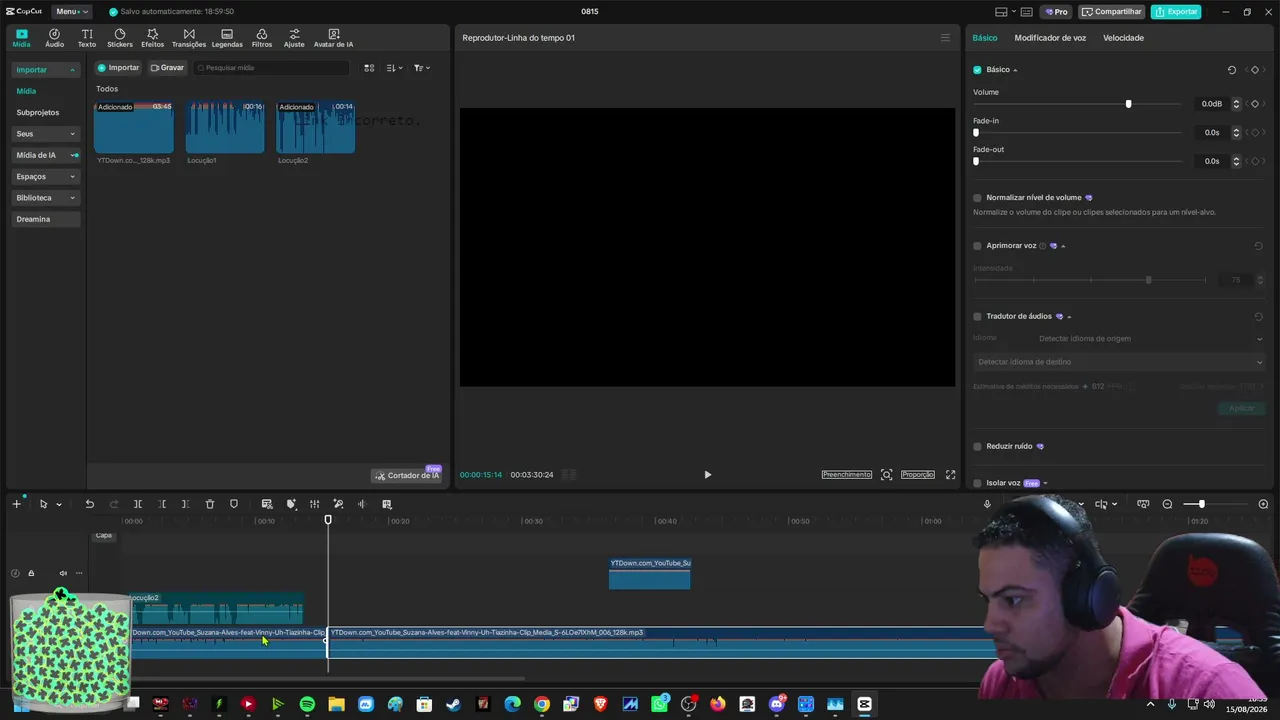Open the Texto tool panel
The width and height of the screenshot is (1280, 720).
pos(87,38)
